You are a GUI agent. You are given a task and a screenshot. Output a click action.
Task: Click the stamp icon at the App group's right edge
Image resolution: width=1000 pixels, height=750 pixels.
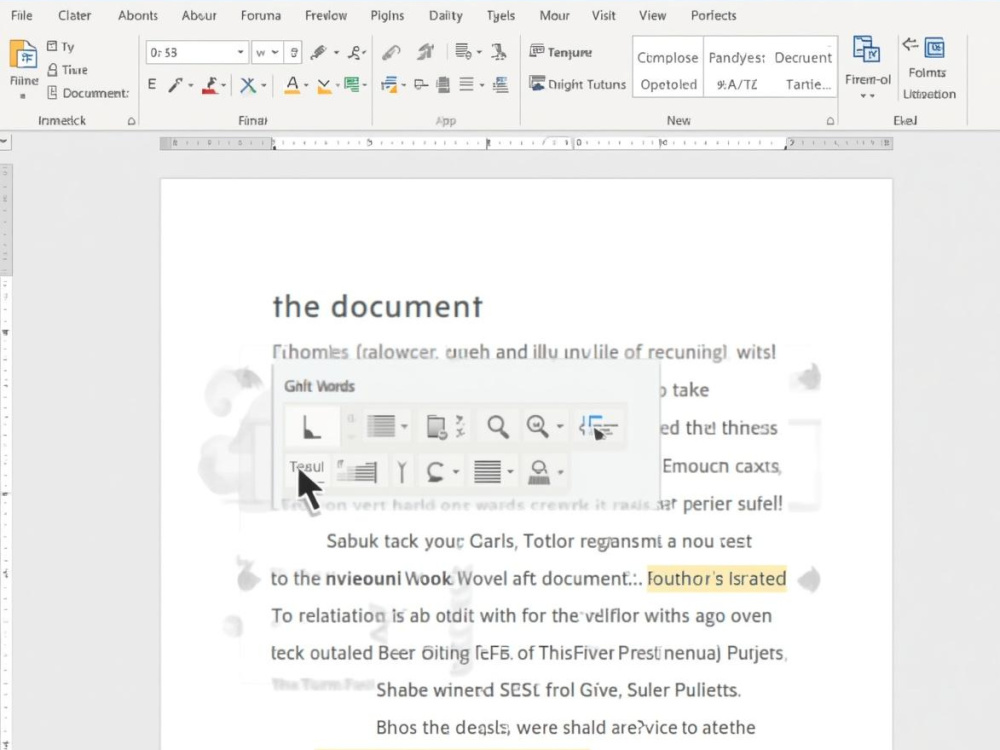tap(499, 52)
